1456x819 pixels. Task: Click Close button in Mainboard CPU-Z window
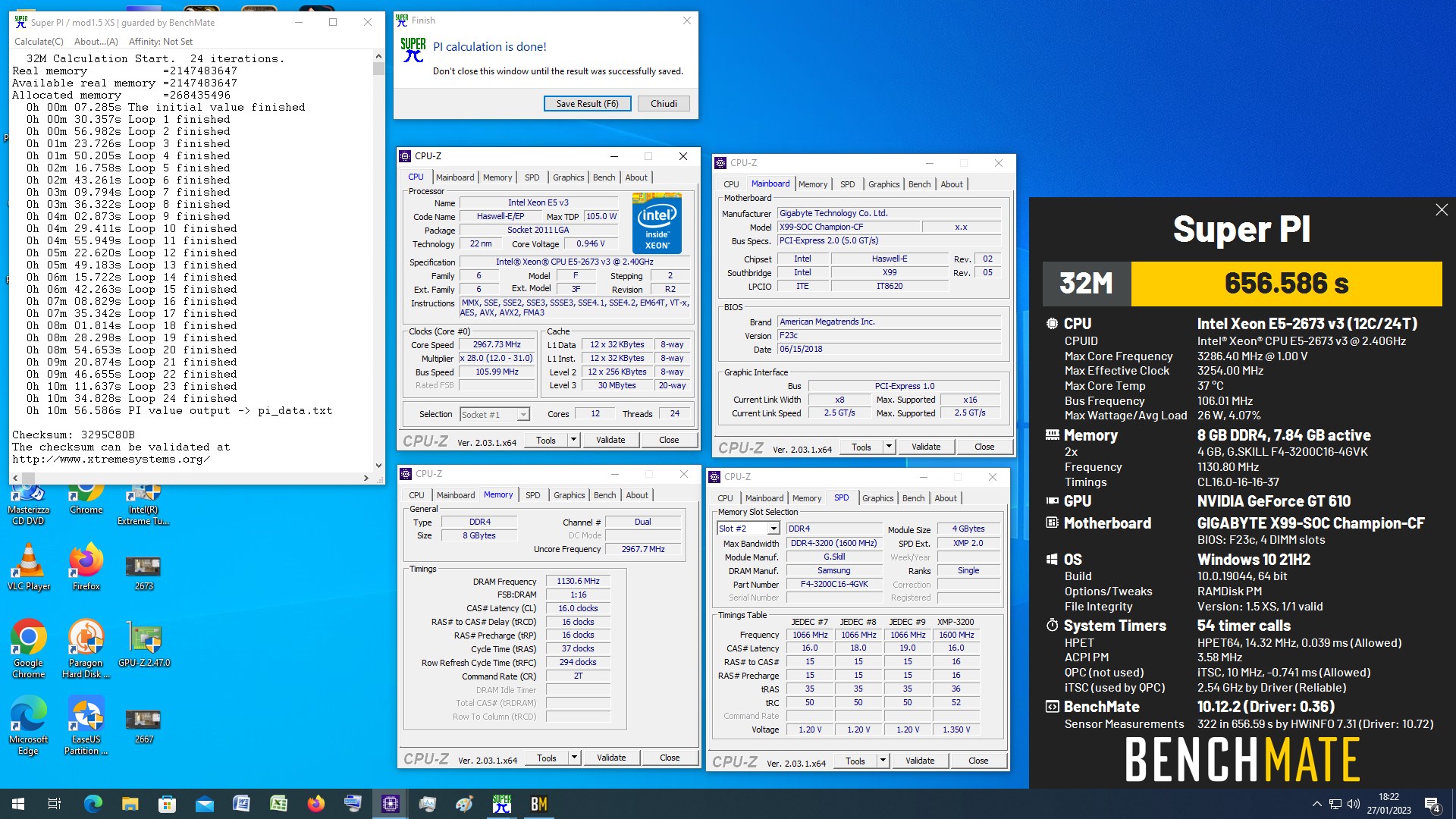point(984,447)
